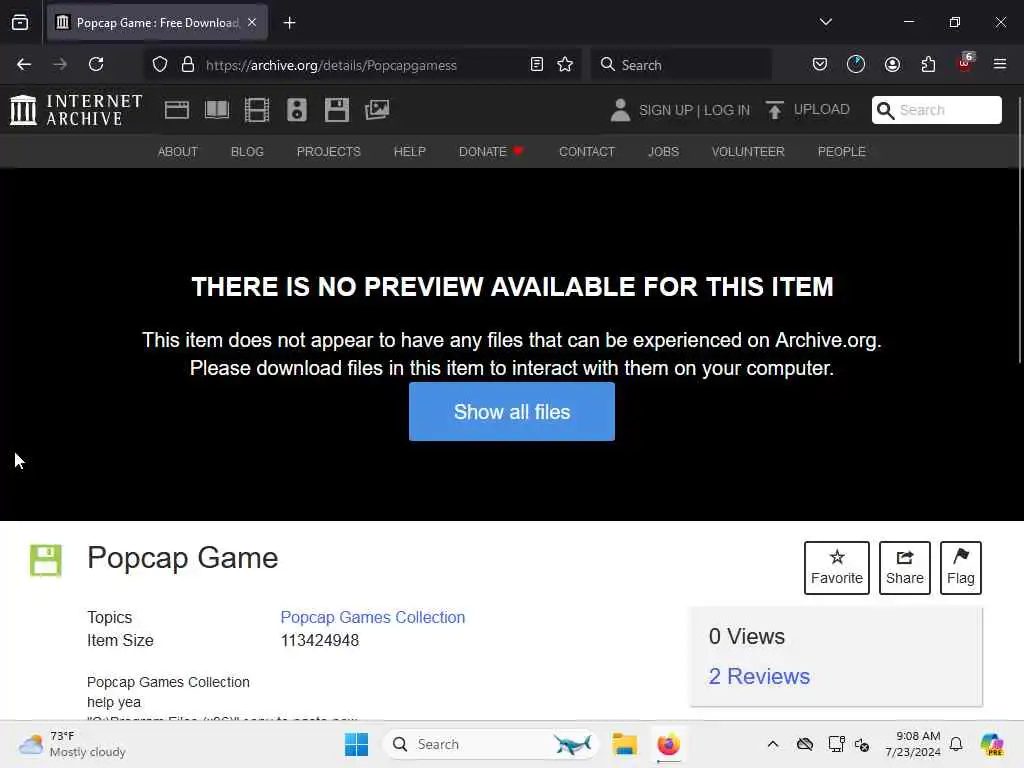Viewport: 1024px width, 768px height.
Task: Open the Firefox View icon
Action: click(20, 23)
